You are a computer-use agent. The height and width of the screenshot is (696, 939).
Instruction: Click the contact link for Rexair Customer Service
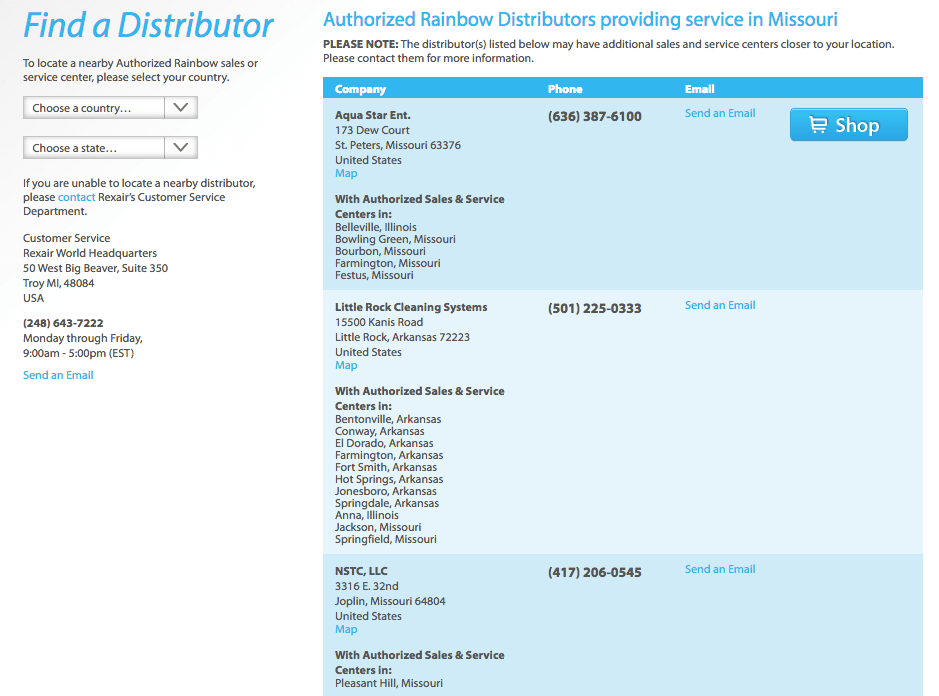(76, 197)
